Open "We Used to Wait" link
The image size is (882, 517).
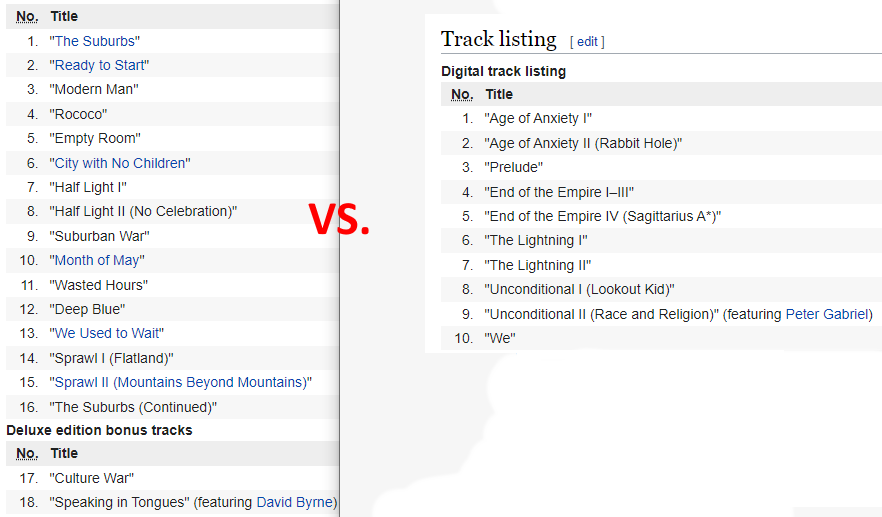(x=106, y=333)
